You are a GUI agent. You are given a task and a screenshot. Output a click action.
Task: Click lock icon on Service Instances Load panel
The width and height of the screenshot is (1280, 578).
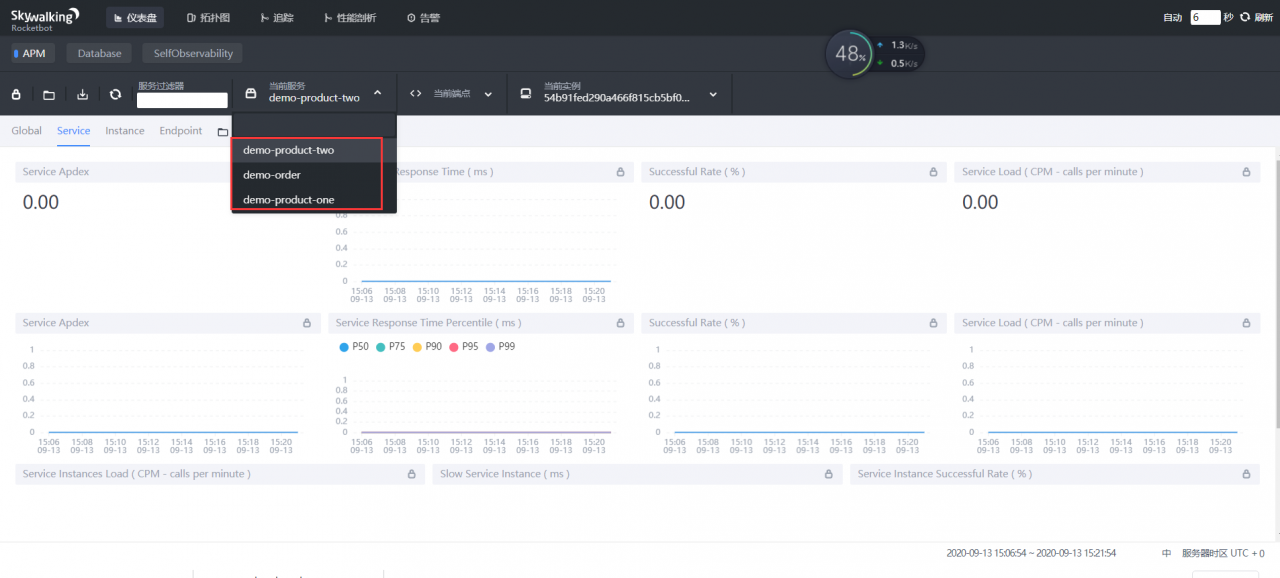tap(411, 474)
